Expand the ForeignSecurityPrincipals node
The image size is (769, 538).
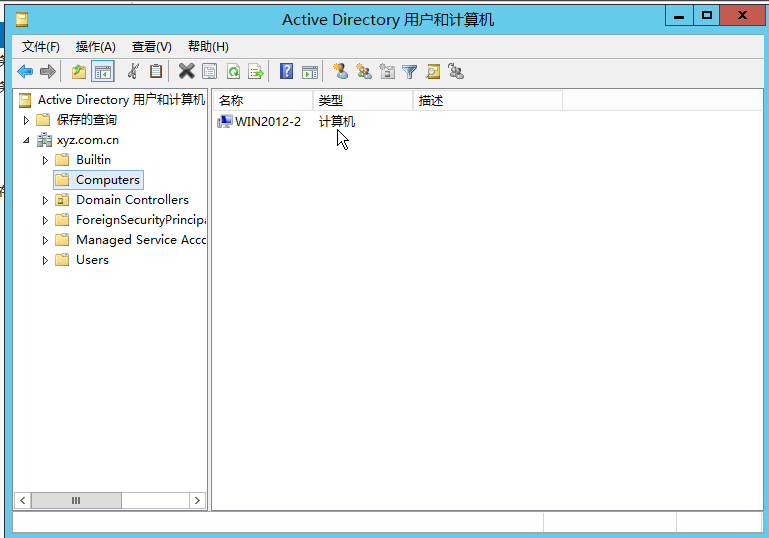click(x=45, y=220)
